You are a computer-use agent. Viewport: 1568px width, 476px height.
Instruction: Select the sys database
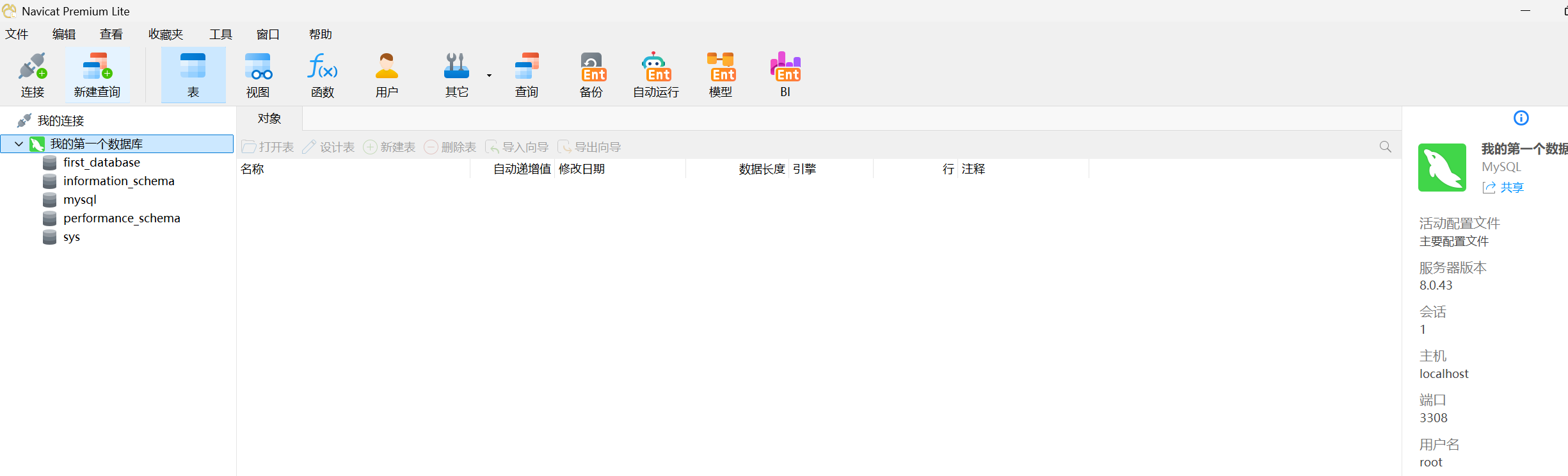[x=72, y=237]
